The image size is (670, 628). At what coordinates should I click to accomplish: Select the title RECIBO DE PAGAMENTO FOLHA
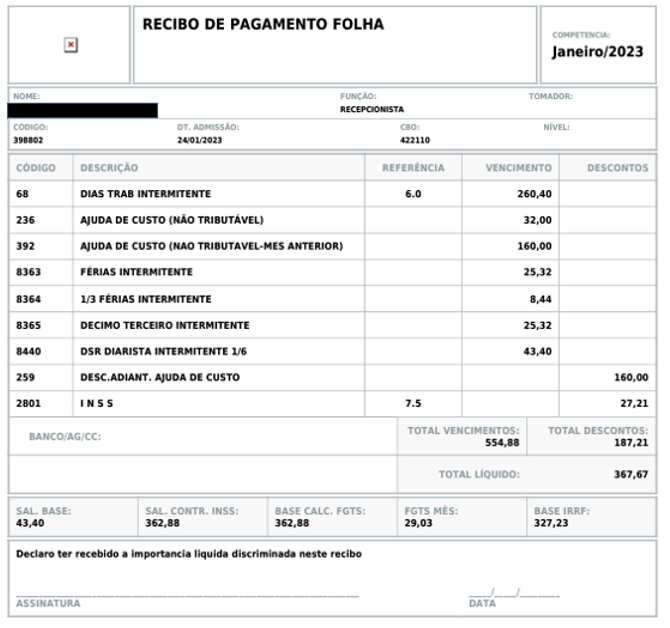[x=263, y=24]
